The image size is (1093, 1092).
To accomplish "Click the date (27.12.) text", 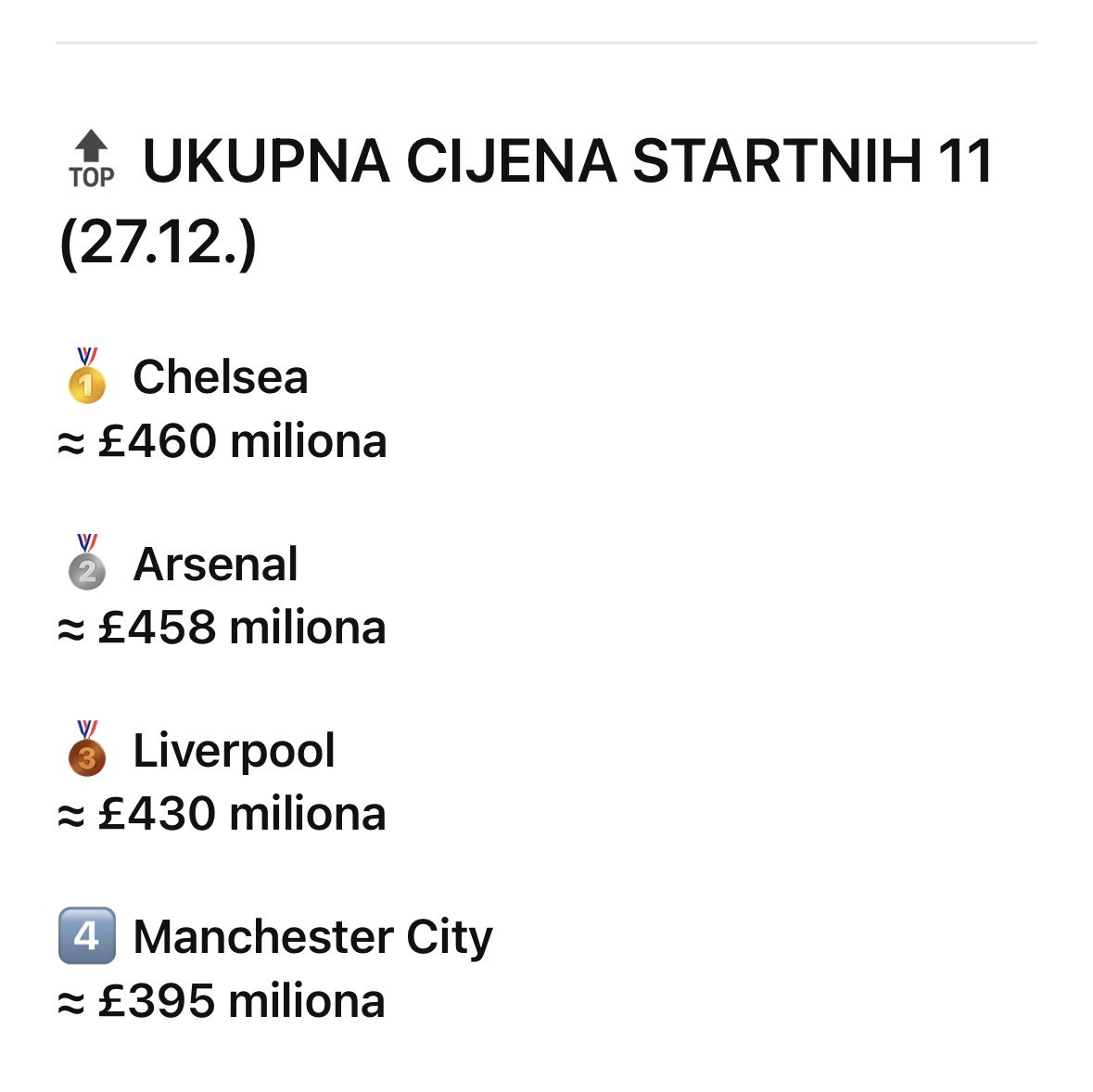I will pyautogui.click(x=158, y=243).
